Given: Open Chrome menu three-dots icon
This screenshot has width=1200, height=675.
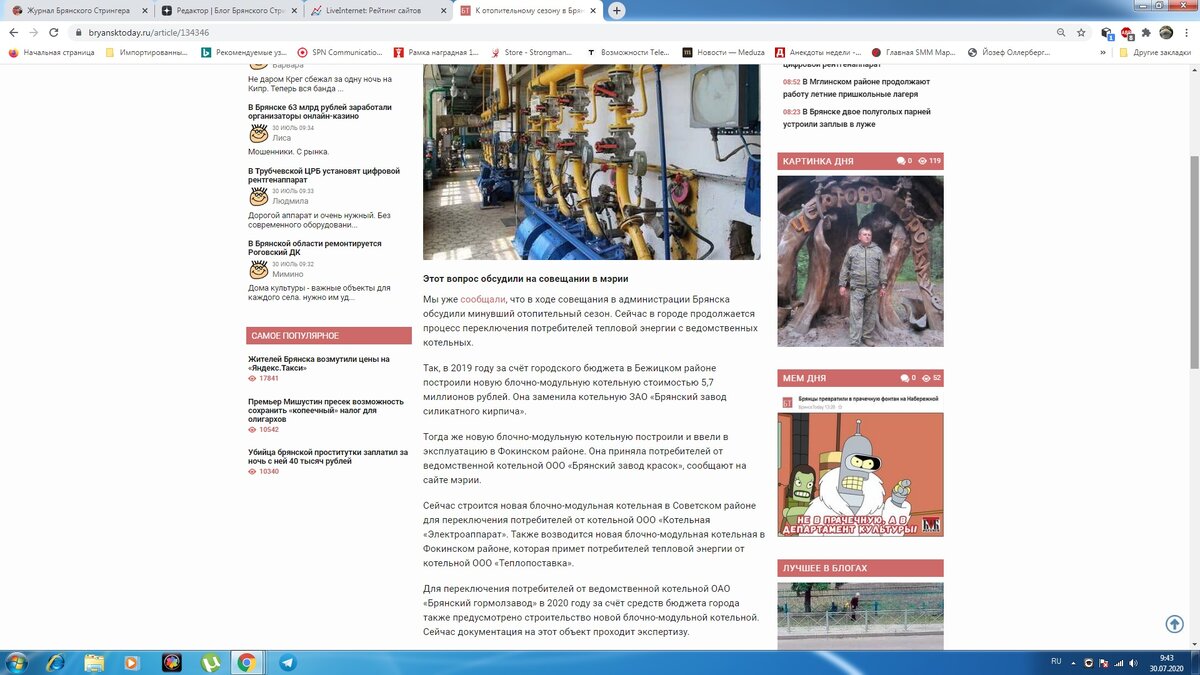Looking at the screenshot, I should tap(1187, 32).
